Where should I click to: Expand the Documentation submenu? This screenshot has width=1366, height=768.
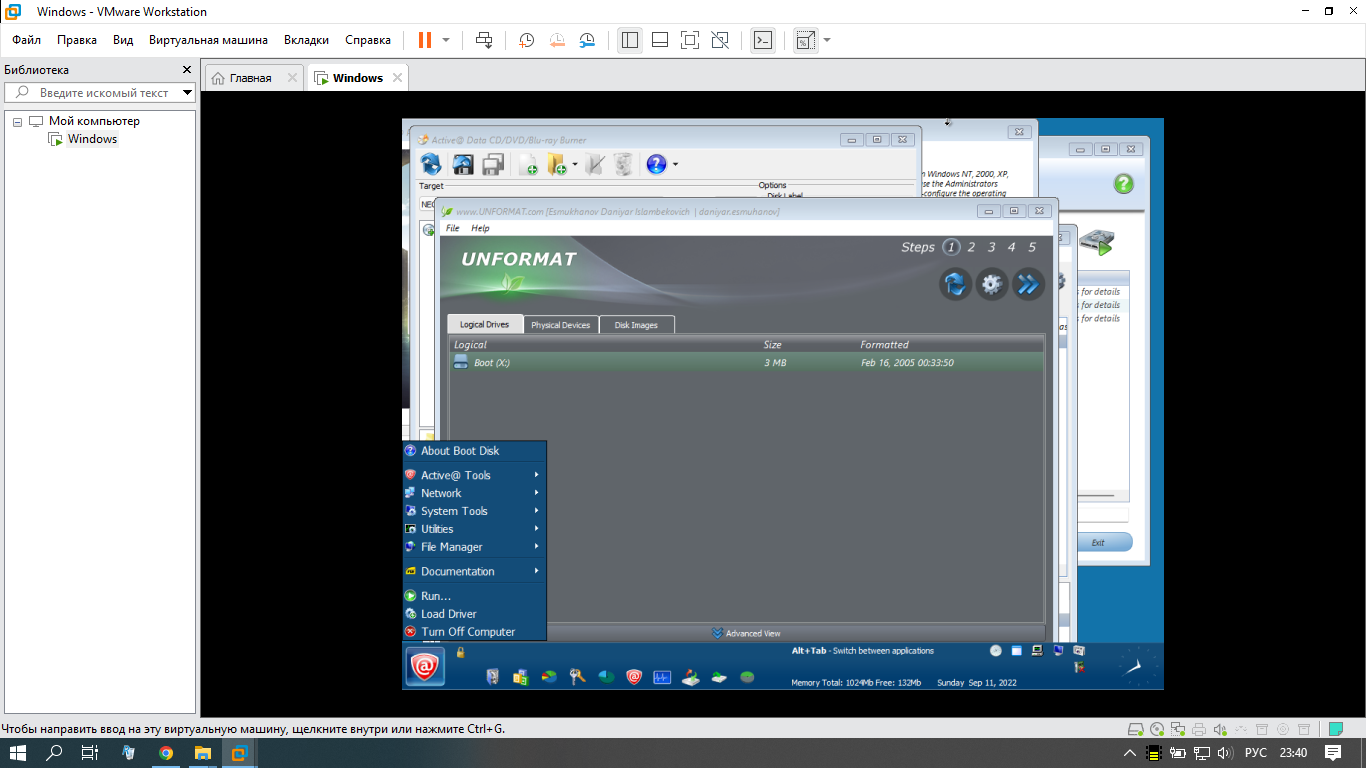coord(475,572)
